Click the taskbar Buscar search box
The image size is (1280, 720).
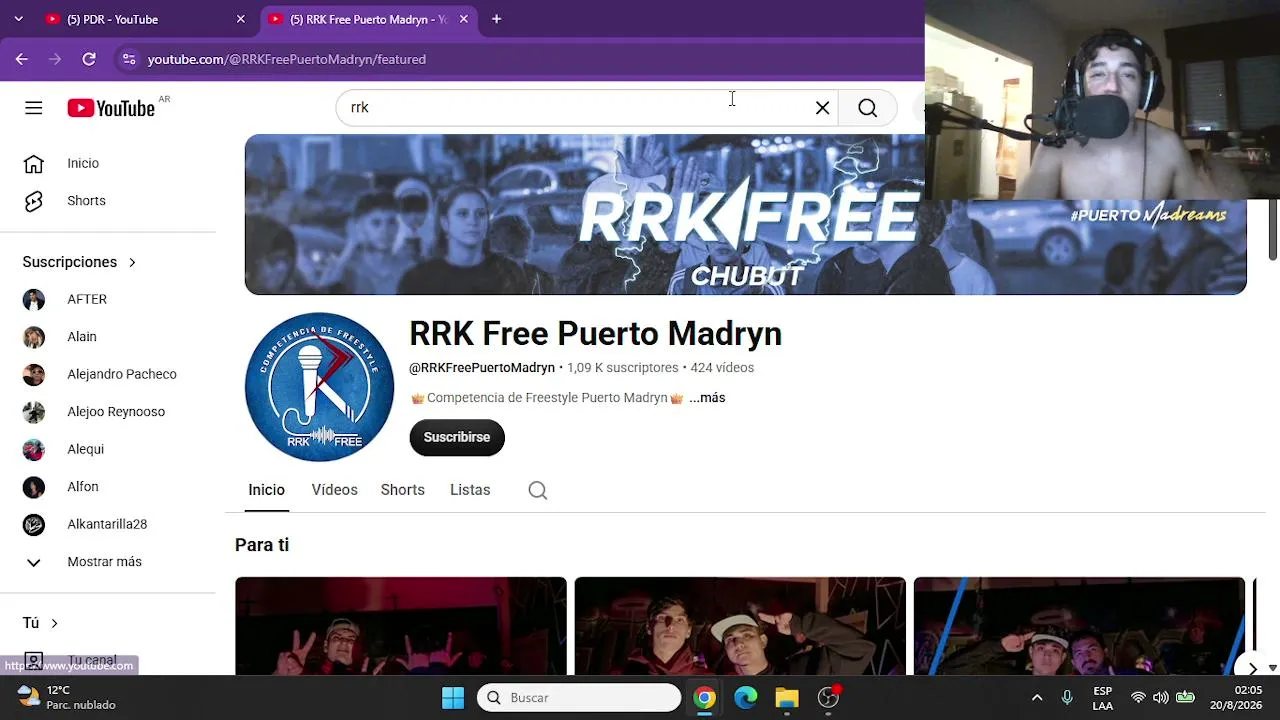click(579, 698)
